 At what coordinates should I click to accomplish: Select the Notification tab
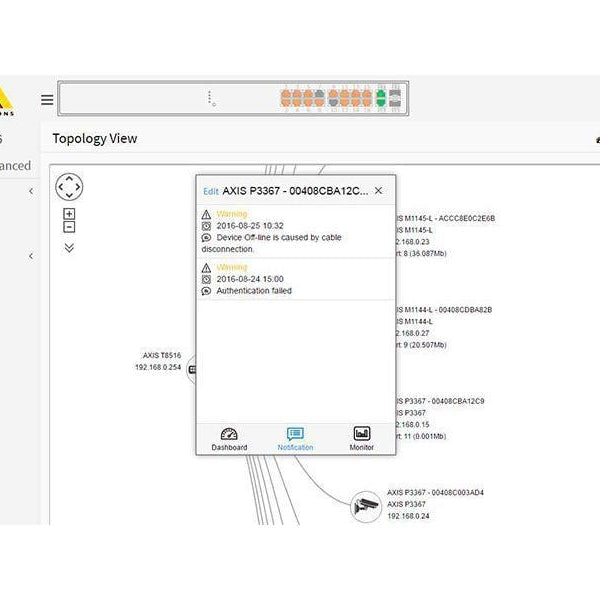[x=295, y=438]
